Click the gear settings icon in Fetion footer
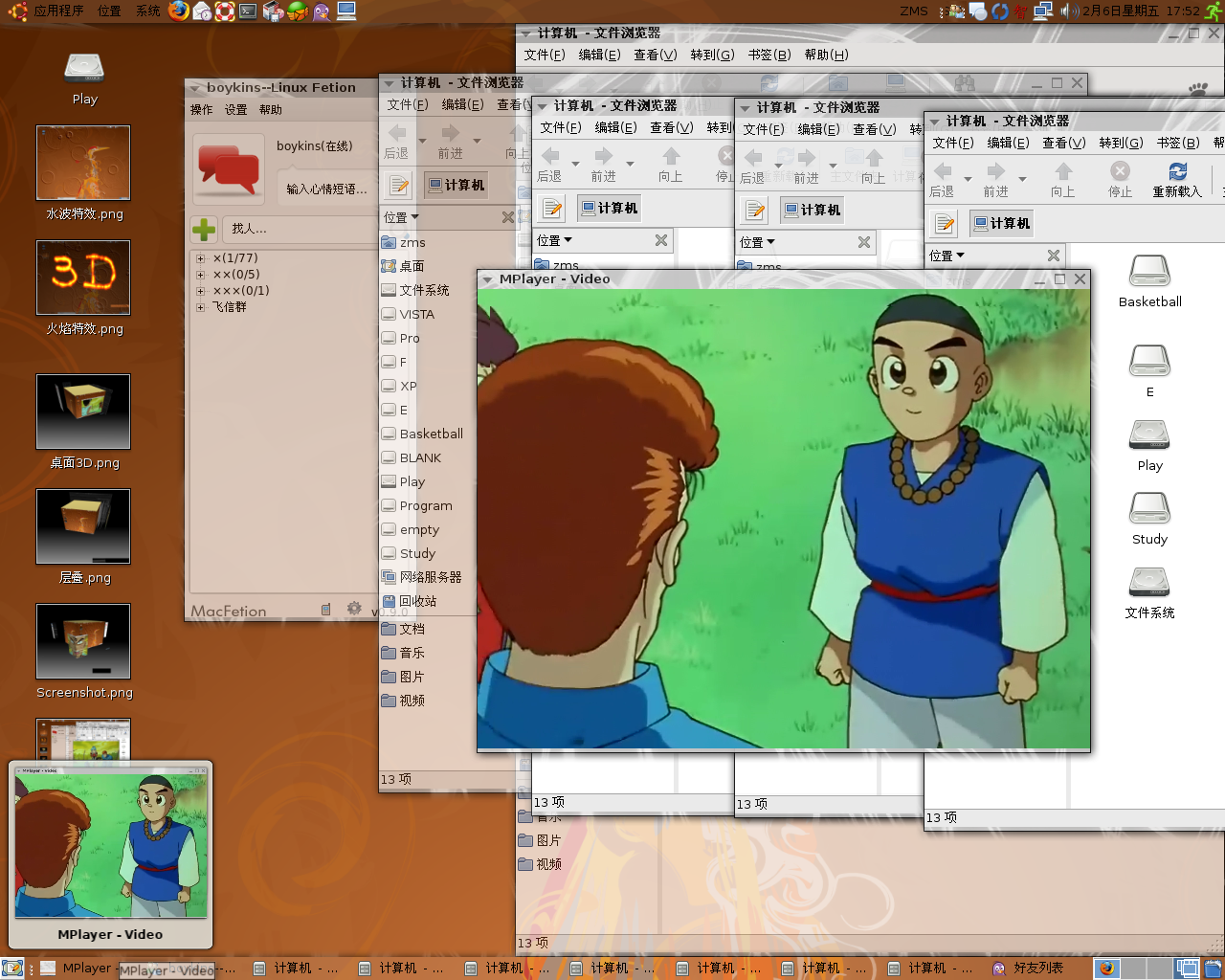Viewport: 1225px width, 980px height. click(x=354, y=609)
